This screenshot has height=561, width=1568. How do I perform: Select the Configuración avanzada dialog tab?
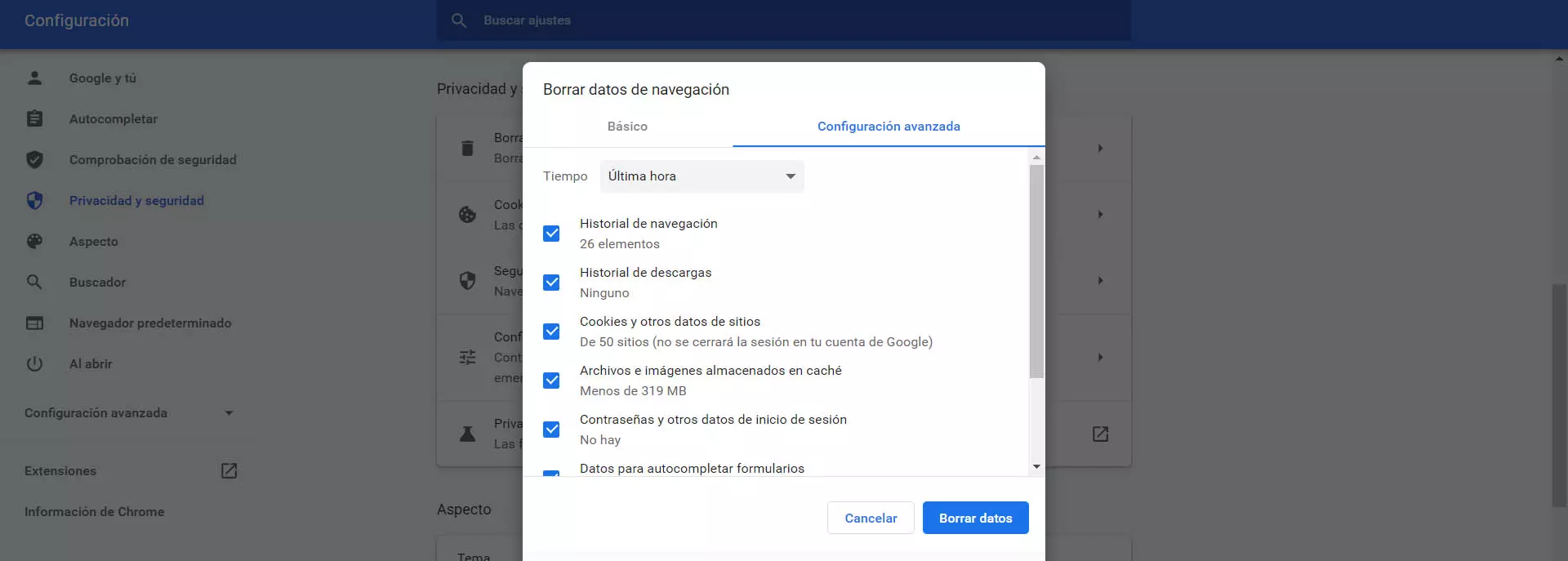click(889, 127)
